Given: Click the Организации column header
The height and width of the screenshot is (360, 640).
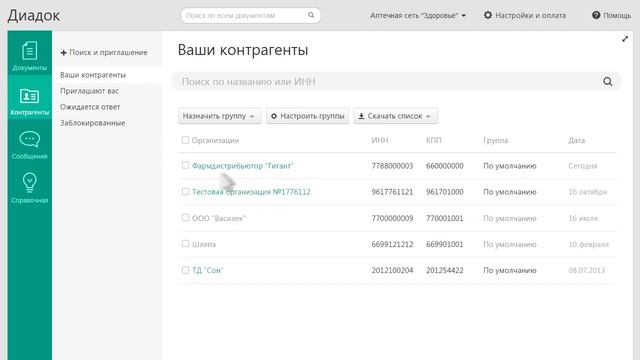Looking at the screenshot, I should click(x=215, y=140).
